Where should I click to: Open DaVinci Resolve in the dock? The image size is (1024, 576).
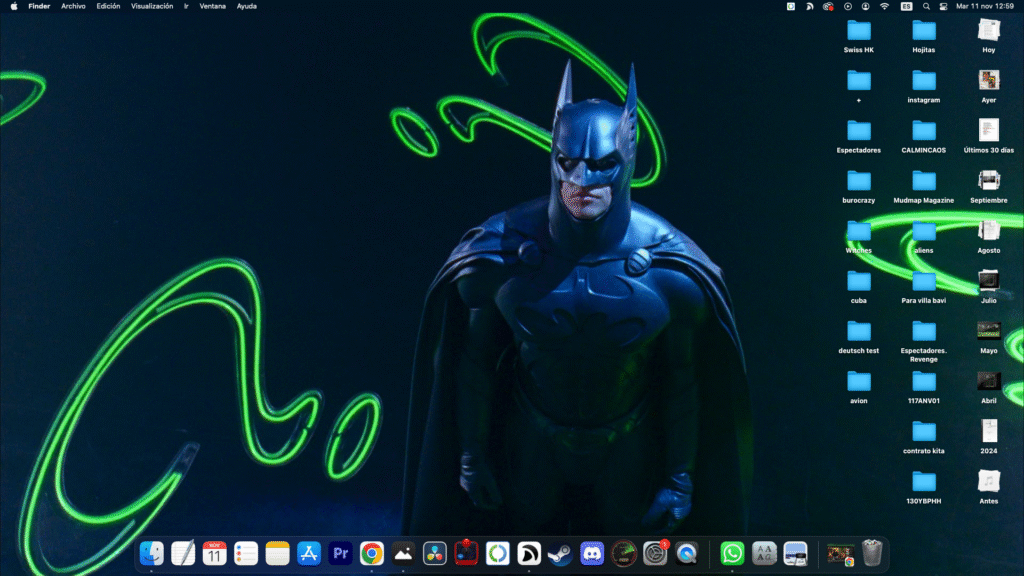point(434,553)
